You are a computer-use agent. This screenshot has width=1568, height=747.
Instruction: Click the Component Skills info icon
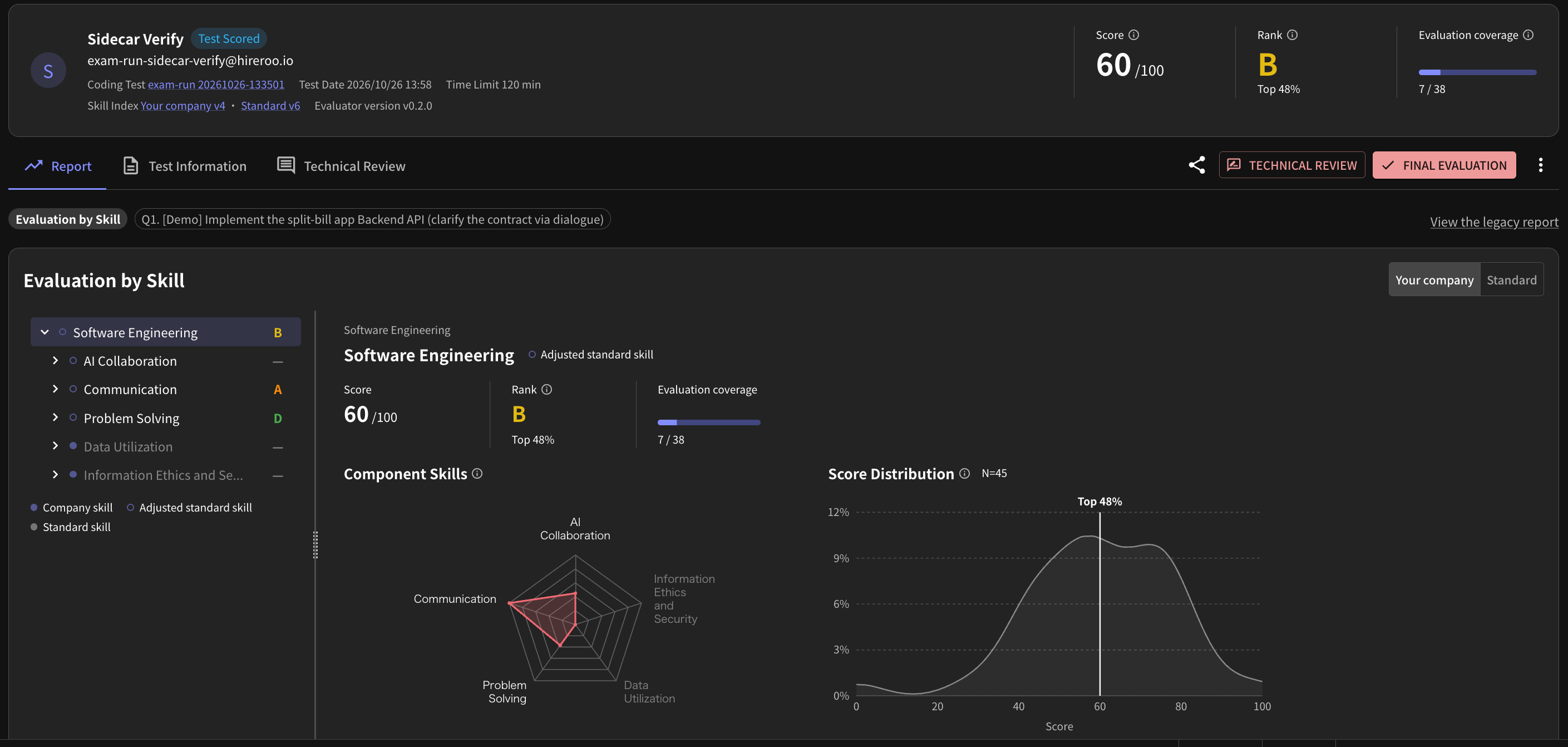point(477,473)
